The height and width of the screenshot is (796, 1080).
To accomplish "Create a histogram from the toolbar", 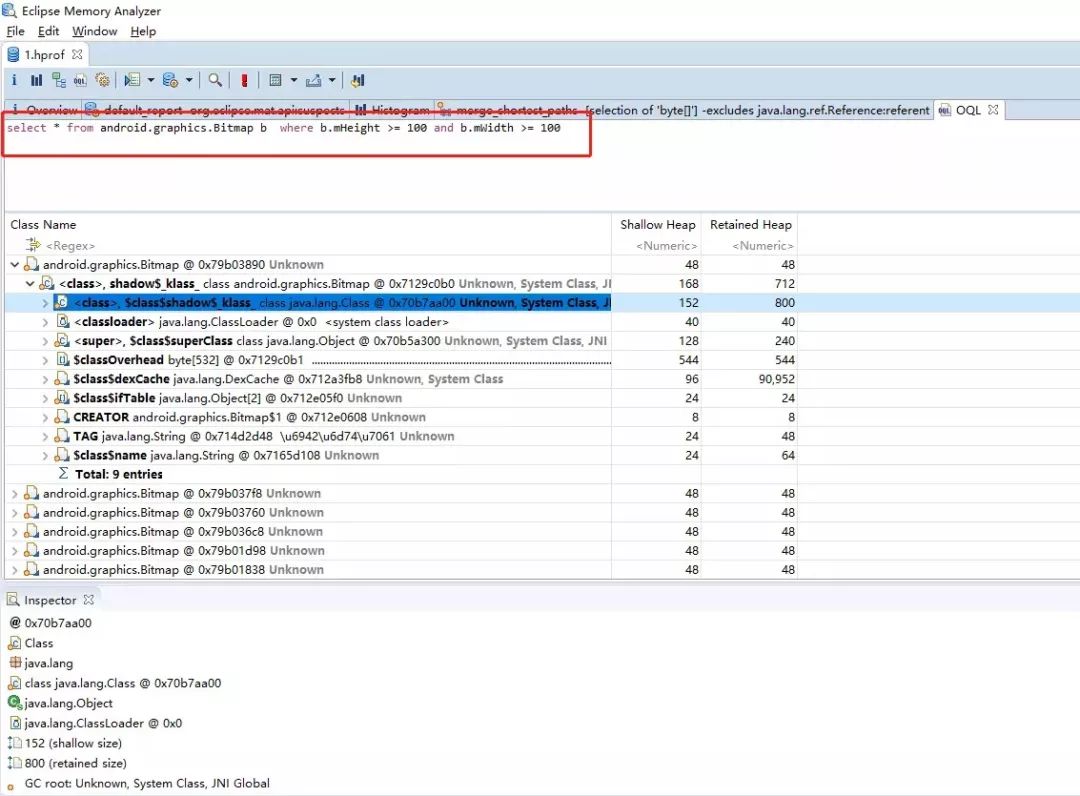I will click(37, 81).
